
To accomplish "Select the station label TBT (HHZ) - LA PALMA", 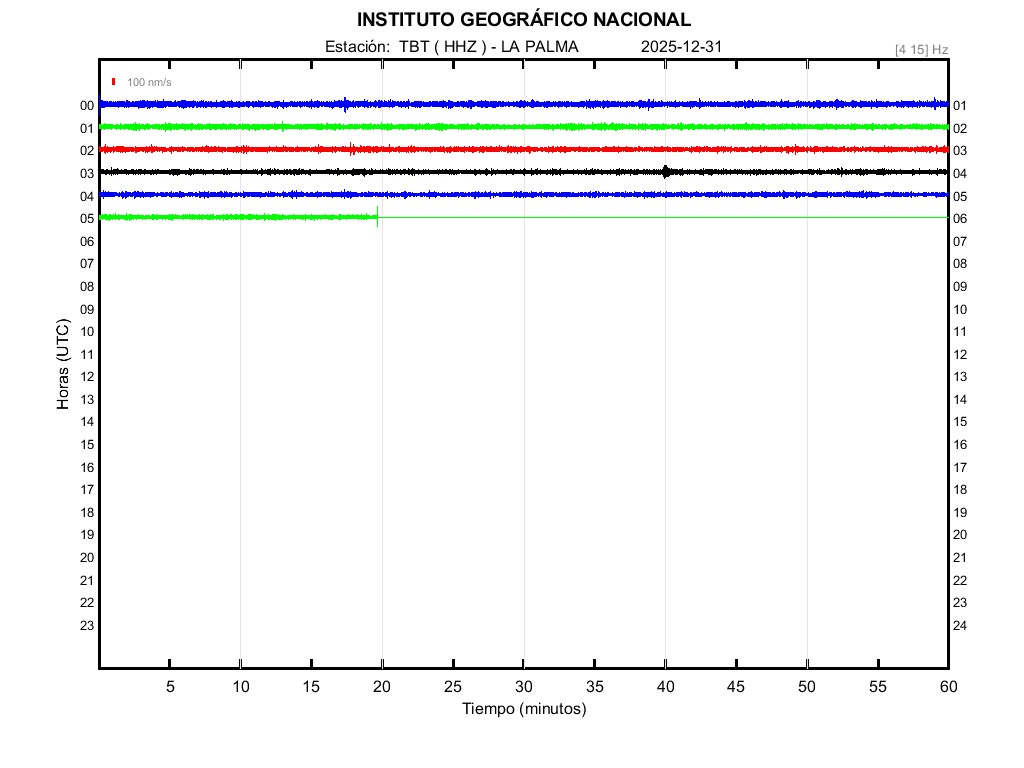I will tap(451, 47).
